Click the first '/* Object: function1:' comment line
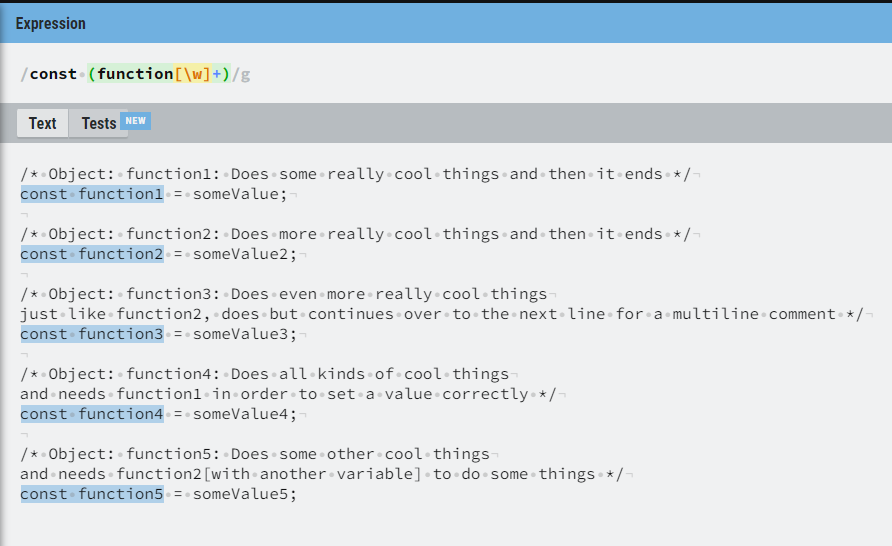The height and width of the screenshot is (546, 892). coord(356,174)
